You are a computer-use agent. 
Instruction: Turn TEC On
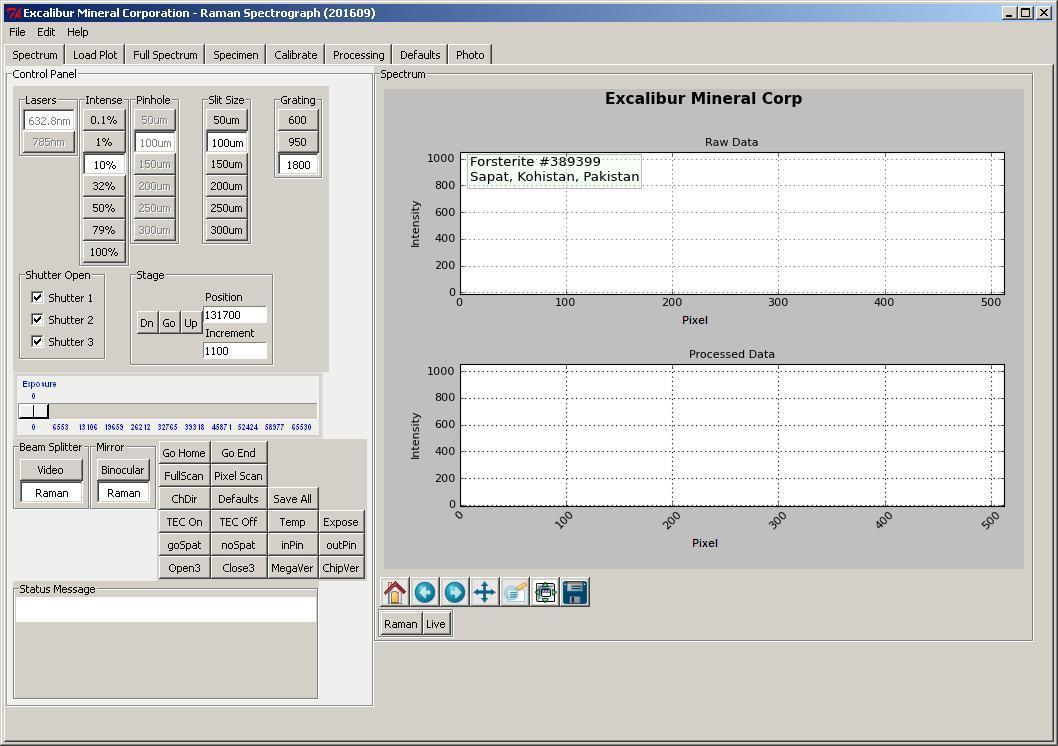[184, 521]
